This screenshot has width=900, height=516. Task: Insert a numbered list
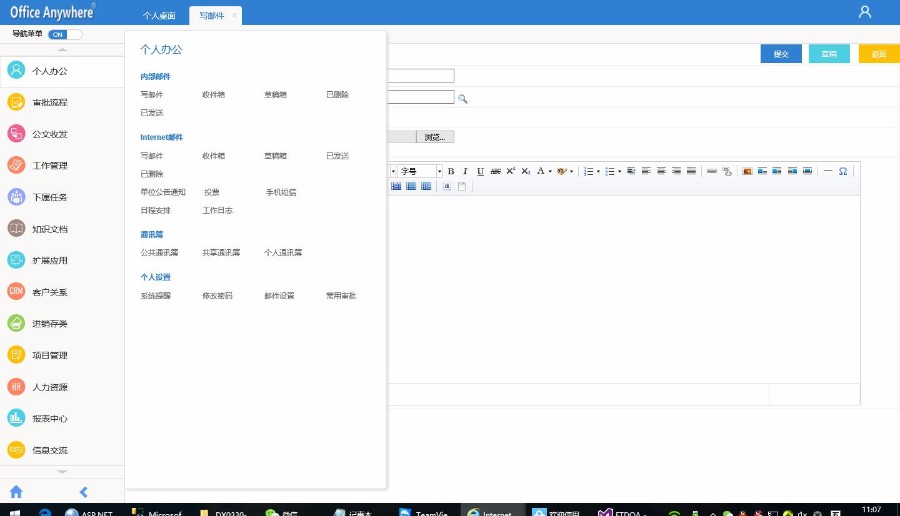pyautogui.click(x=588, y=171)
